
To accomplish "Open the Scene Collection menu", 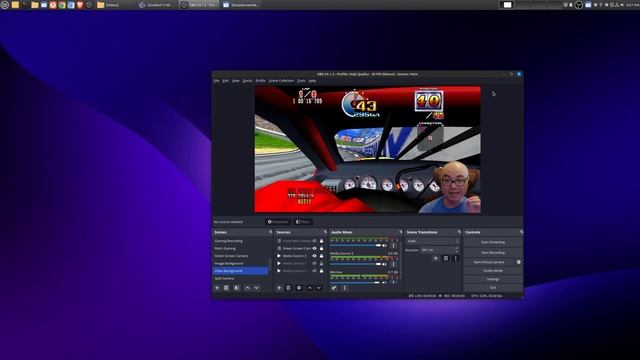I will 281,81.
